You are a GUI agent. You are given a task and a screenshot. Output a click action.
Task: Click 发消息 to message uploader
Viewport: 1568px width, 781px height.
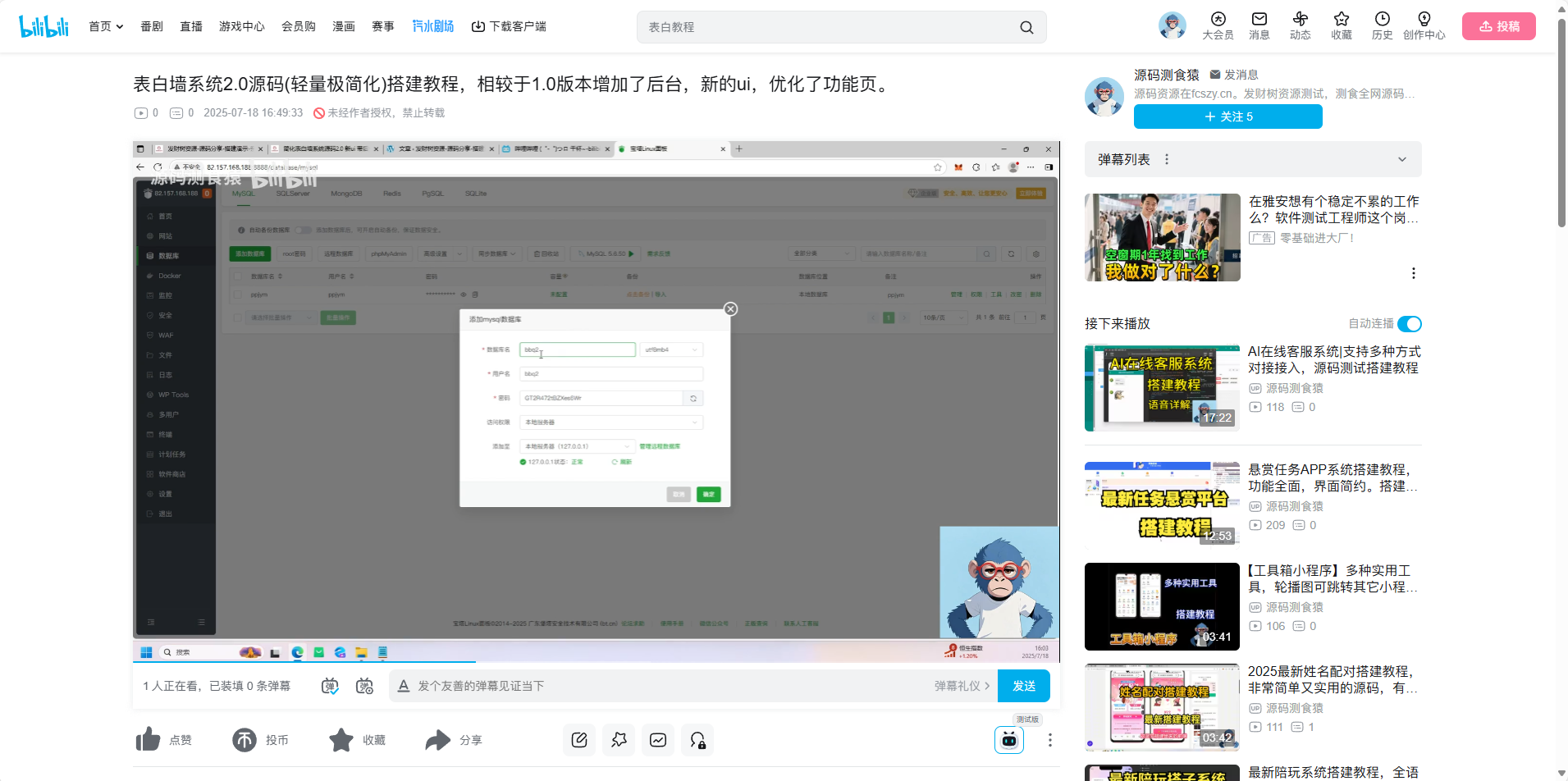(x=1234, y=75)
